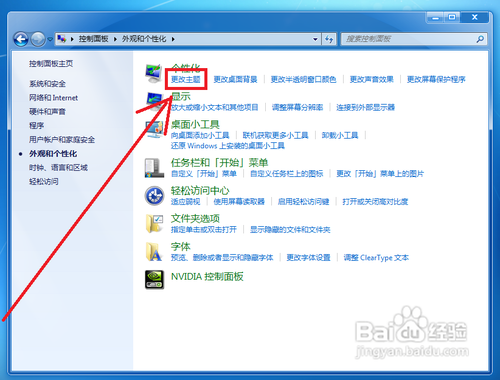Open the NVIDIA 控制面板 heading link

coord(207,277)
